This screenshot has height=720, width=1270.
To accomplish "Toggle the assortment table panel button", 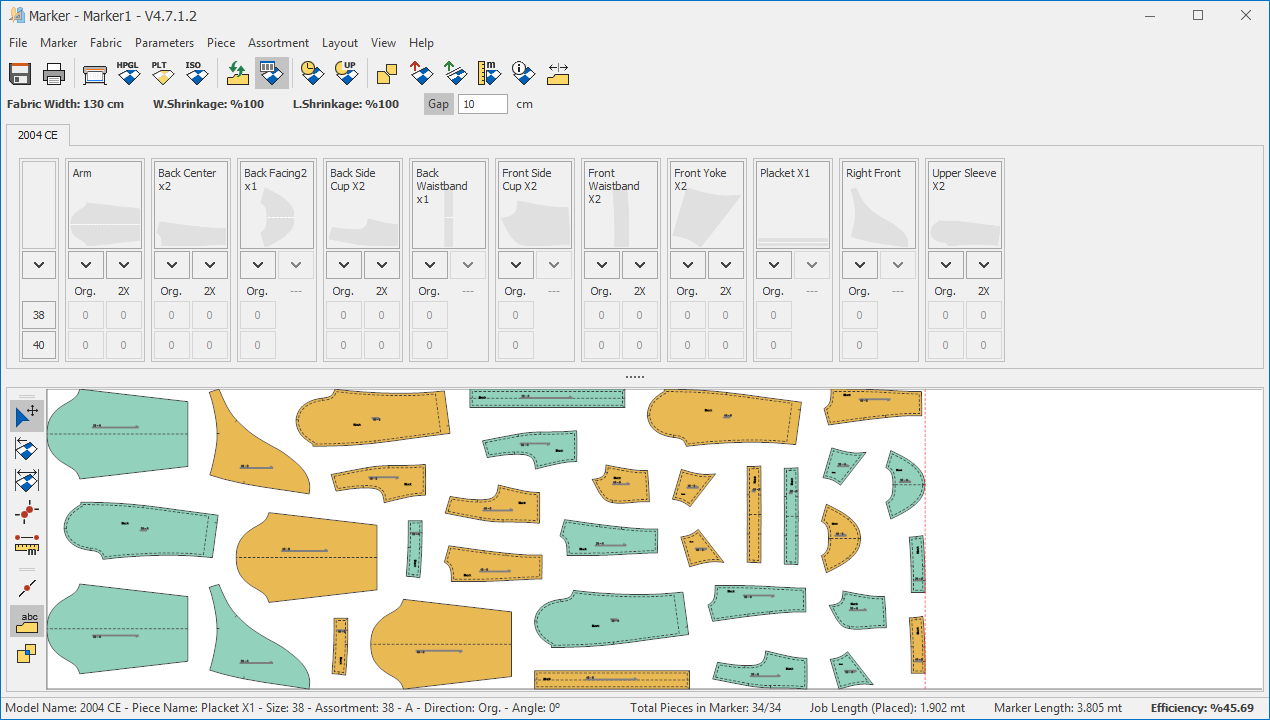I will click(271, 73).
